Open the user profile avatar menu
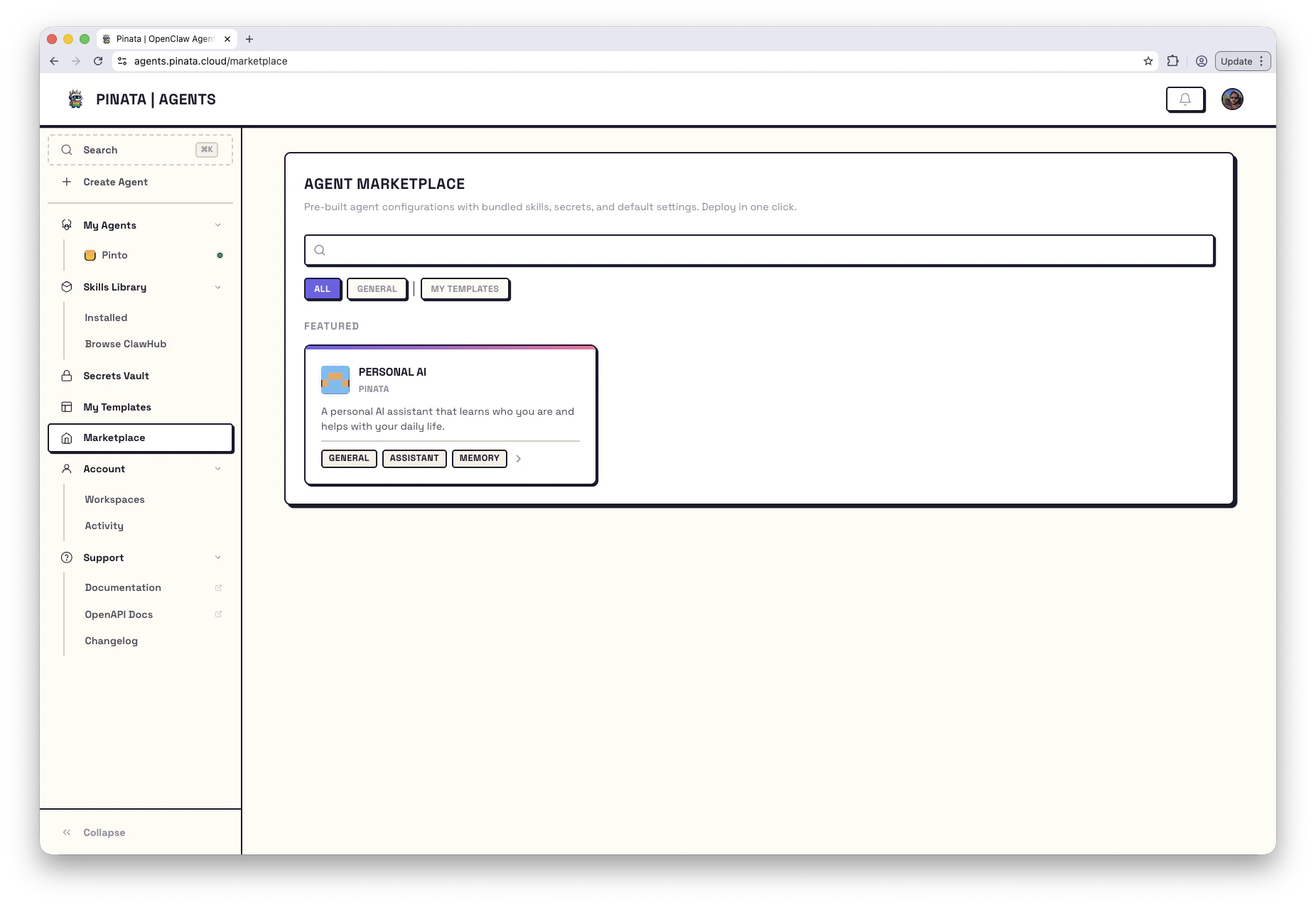This screenshot has width=1316, height=907. pyautogui.click(x=1232, y=99)
